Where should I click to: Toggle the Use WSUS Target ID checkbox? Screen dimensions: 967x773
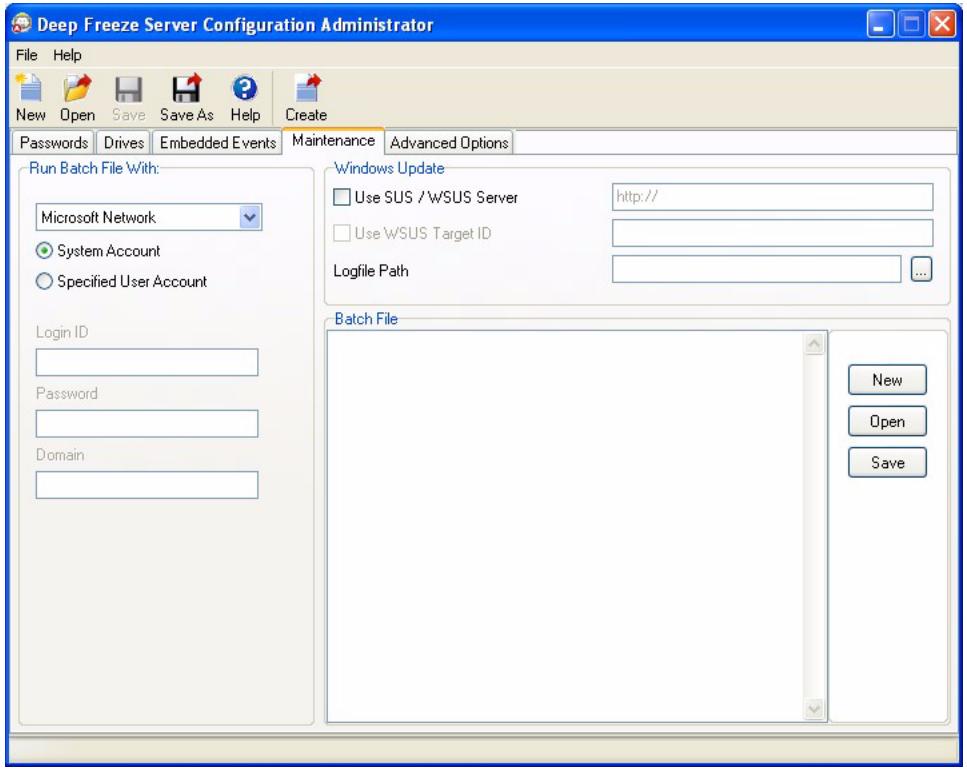(342, 233)
